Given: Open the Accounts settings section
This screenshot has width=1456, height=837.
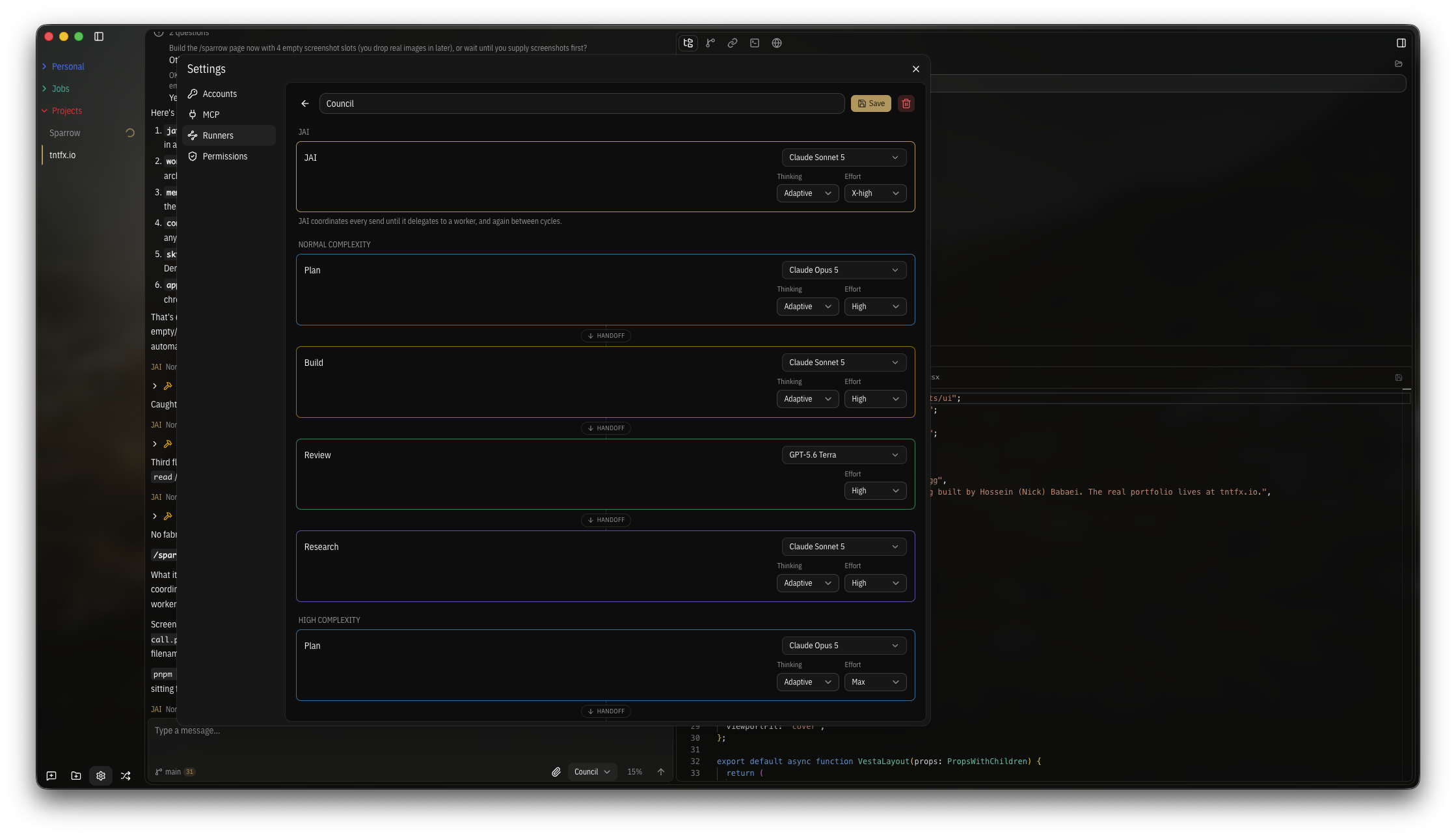Looking at the screenshot, I should tap(229, 94).
